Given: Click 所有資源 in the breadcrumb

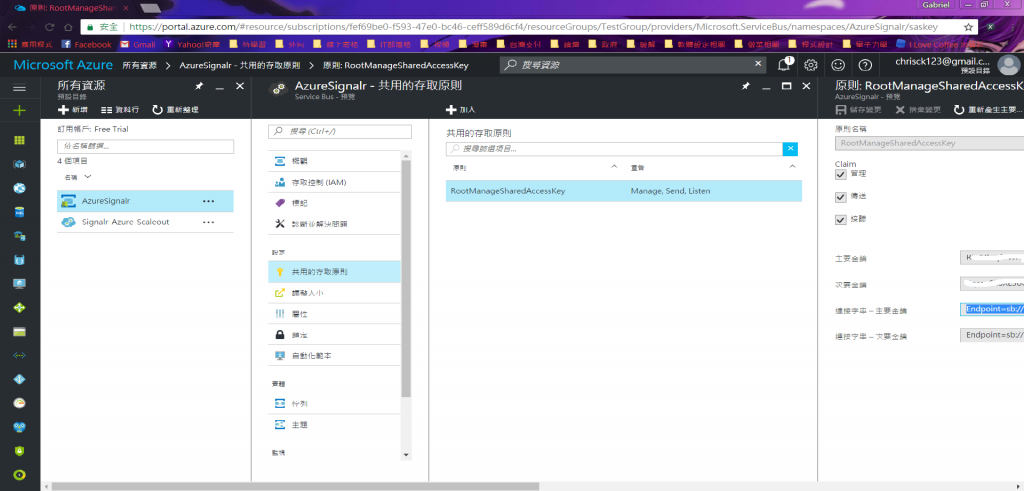Looking at the screenshot, I should pos(139,65).
